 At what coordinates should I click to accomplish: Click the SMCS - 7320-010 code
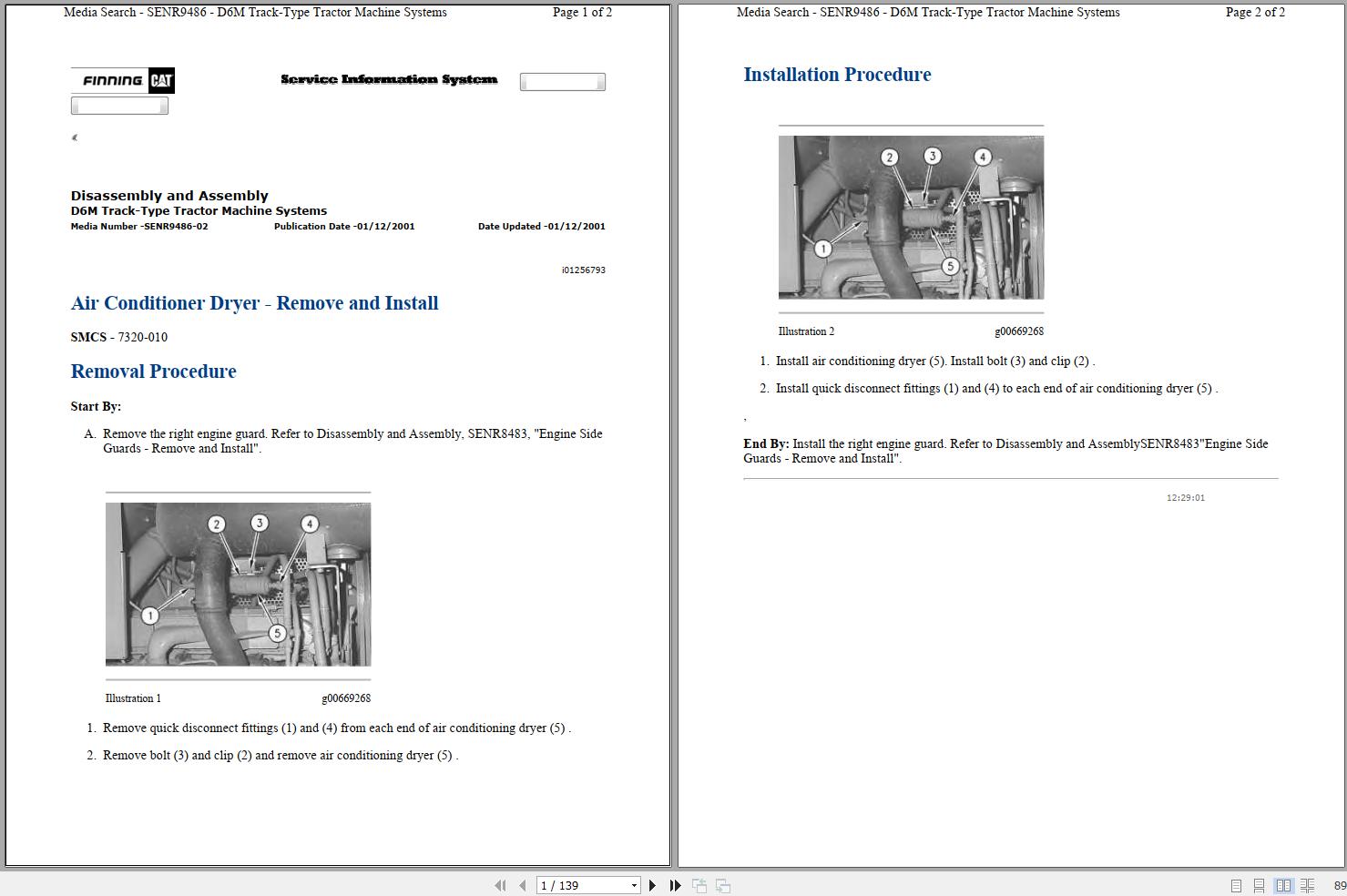point(119,337)
